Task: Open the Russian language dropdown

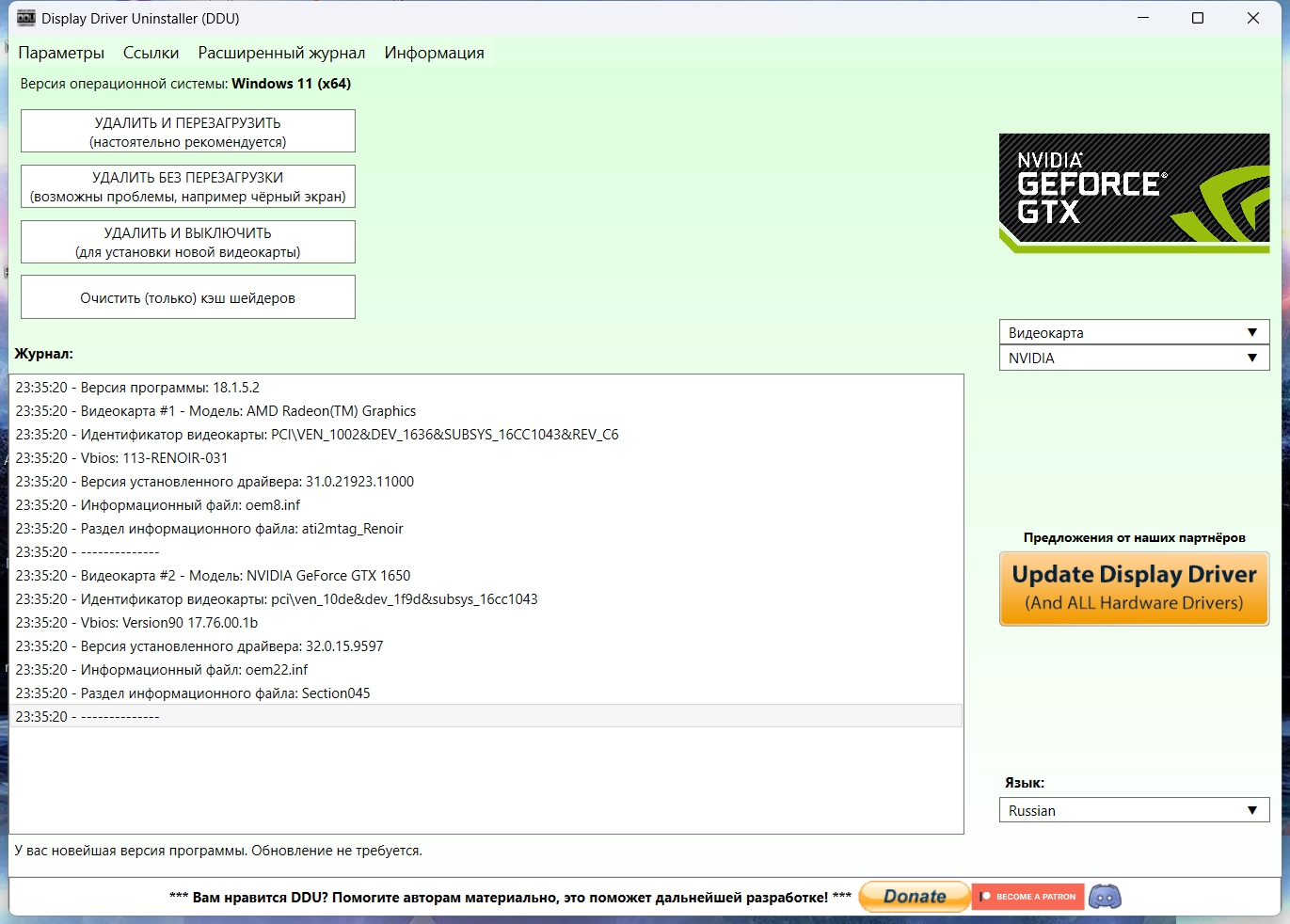Action: pyautogui.click(x=1134, y=810)
